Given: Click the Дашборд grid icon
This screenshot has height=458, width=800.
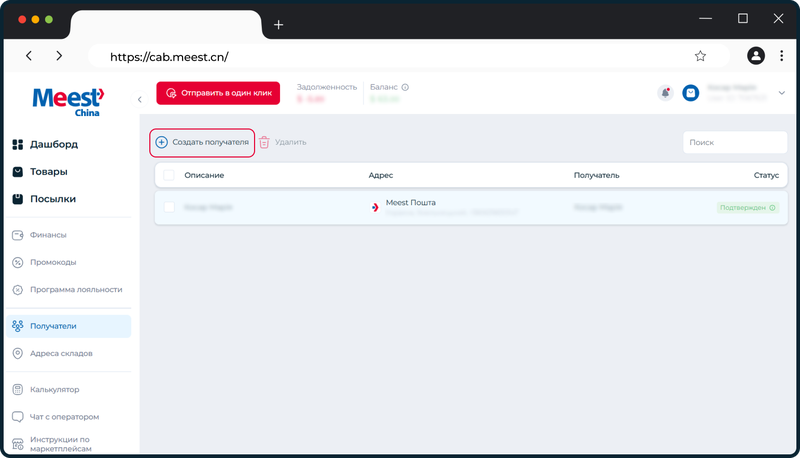Looking at the screenshot, I should (18, 144).
